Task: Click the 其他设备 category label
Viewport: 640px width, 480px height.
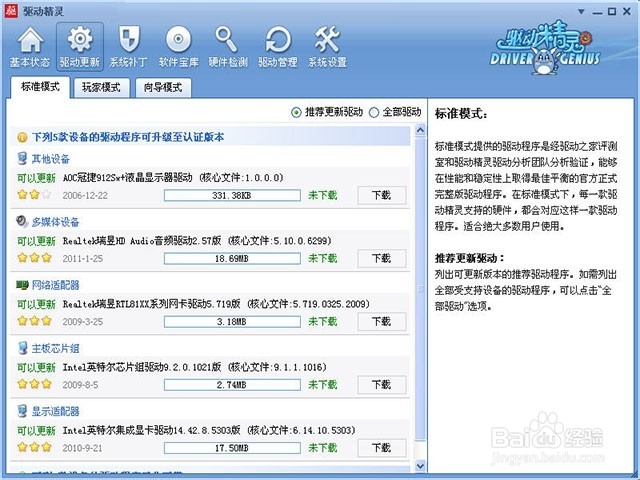Action: point(51,159)
